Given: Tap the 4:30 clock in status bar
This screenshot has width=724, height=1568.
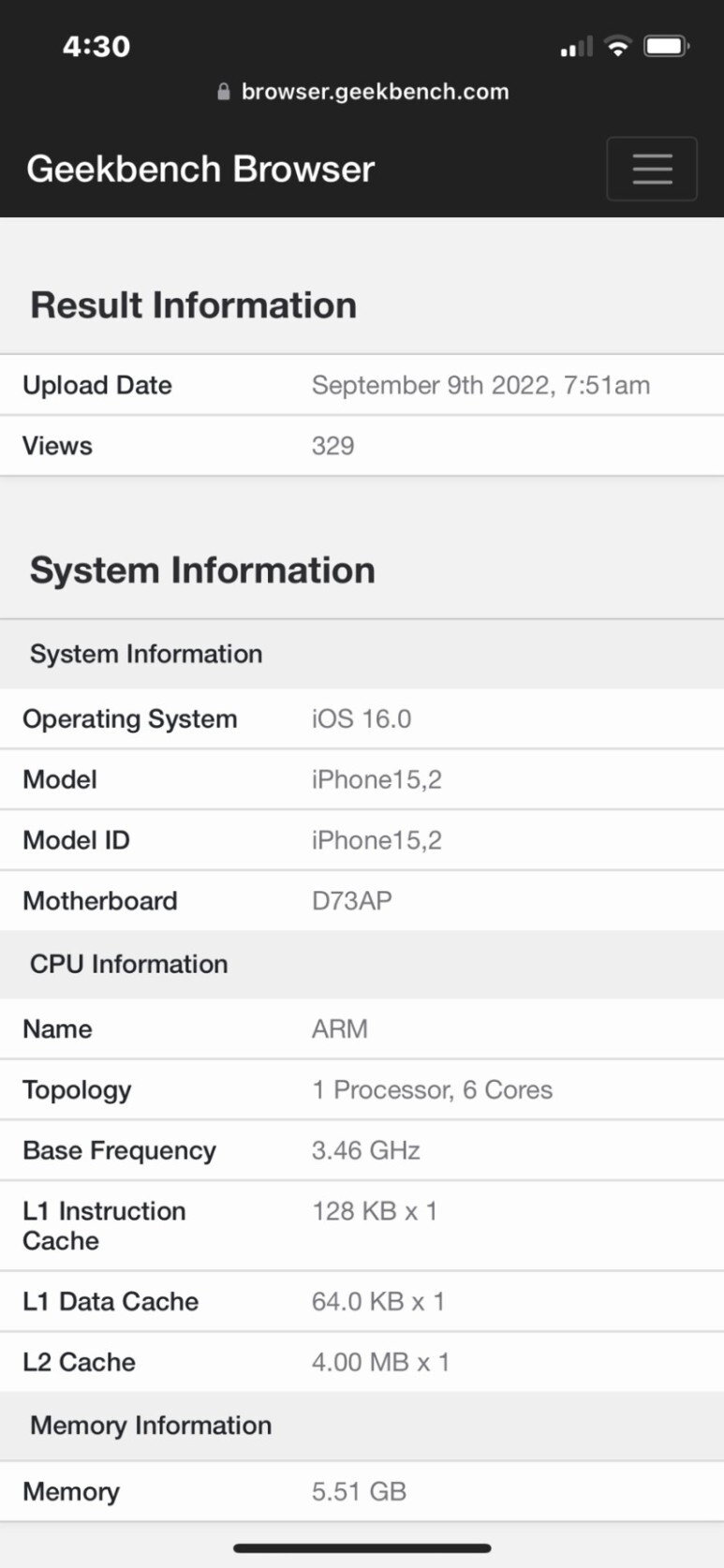Looking at the screenshot, I should 96,46.
